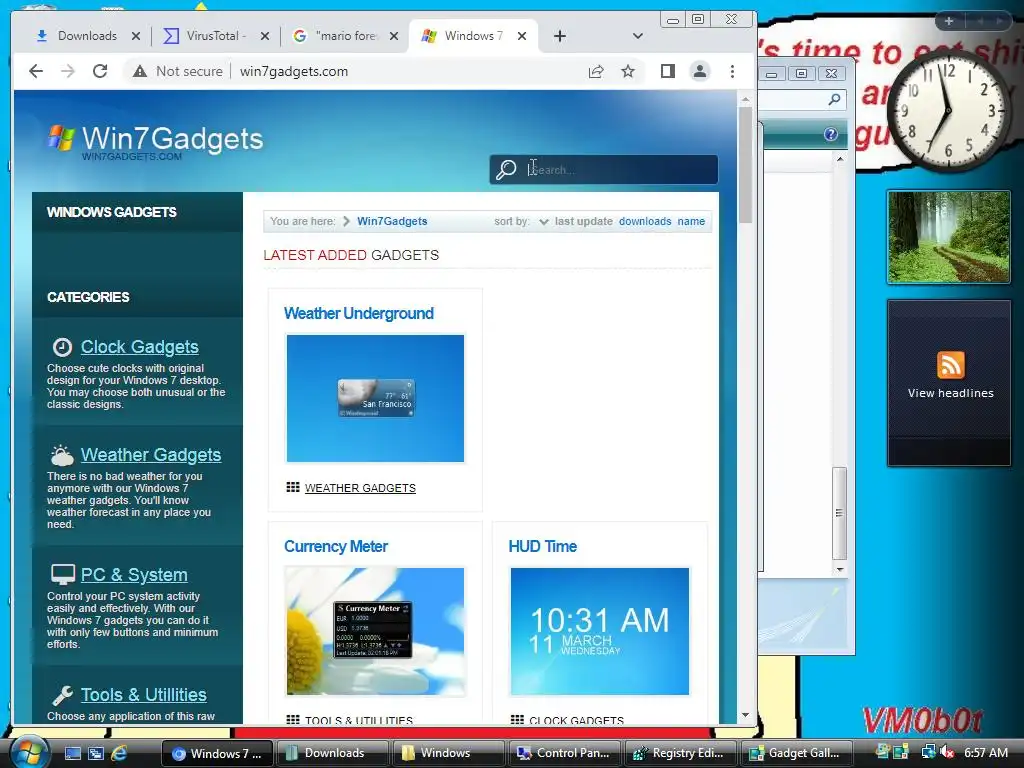The width and height of the screenshot is (1024, 768).
Task: Click the weather cloud category icon
Action: coord(62,455)
